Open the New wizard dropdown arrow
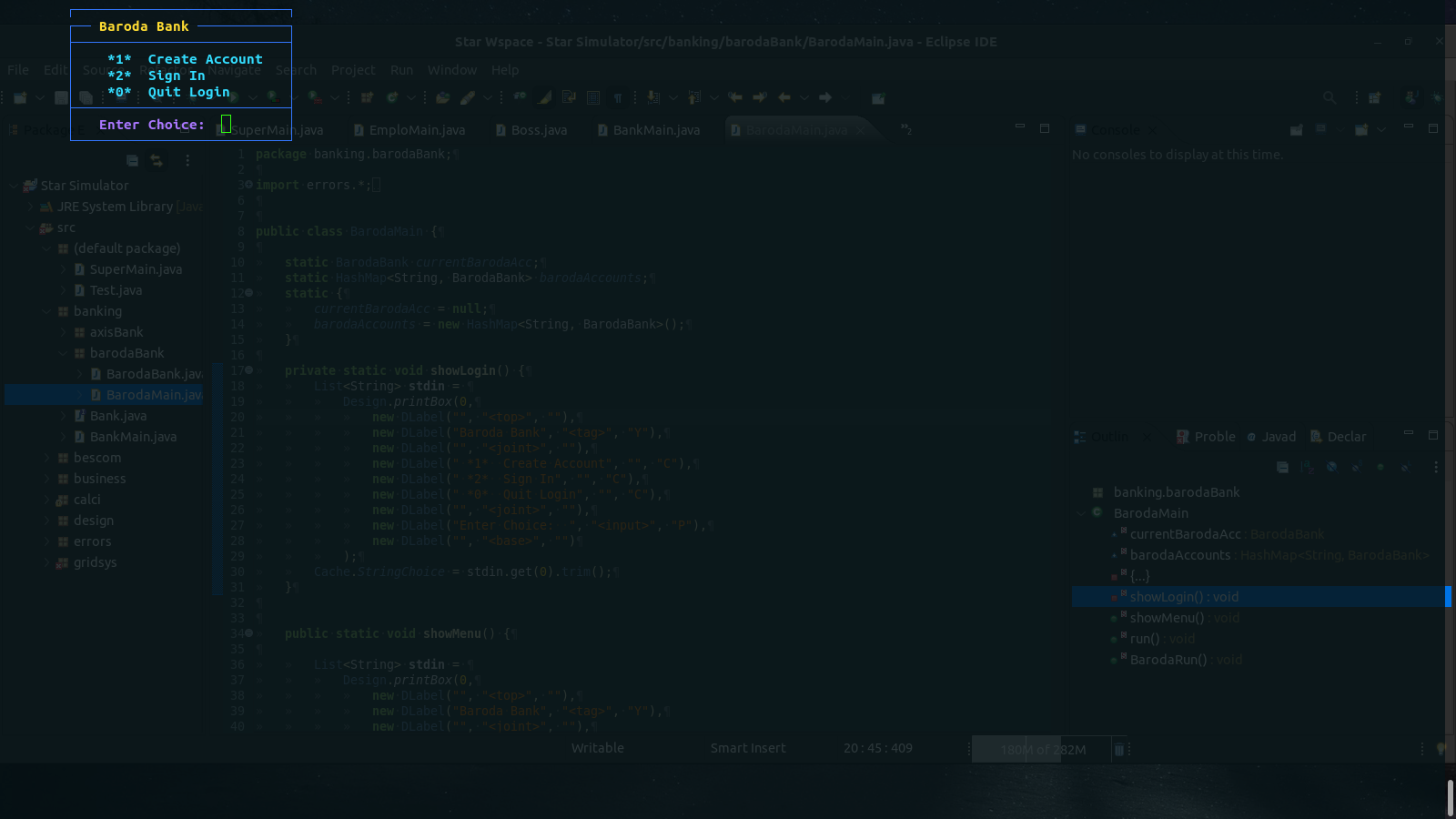 [x=40, y=97]
